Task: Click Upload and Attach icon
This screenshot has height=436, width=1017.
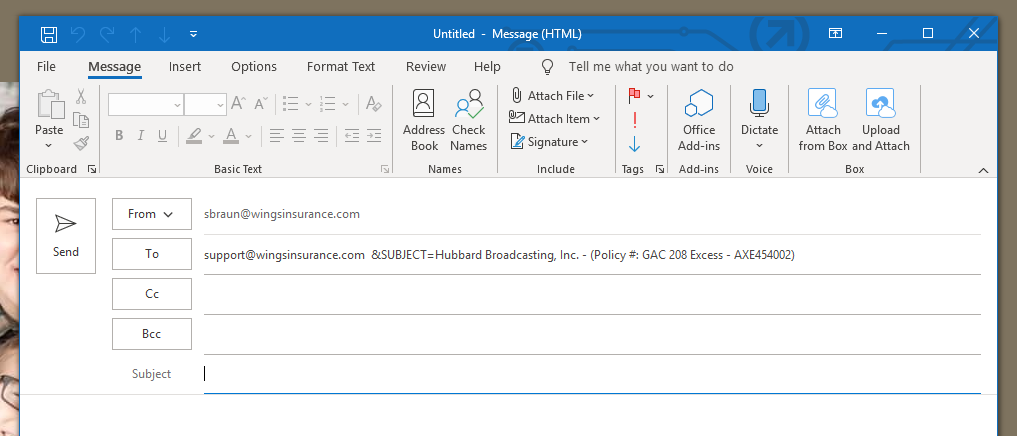Action: [x=880, y=120]
